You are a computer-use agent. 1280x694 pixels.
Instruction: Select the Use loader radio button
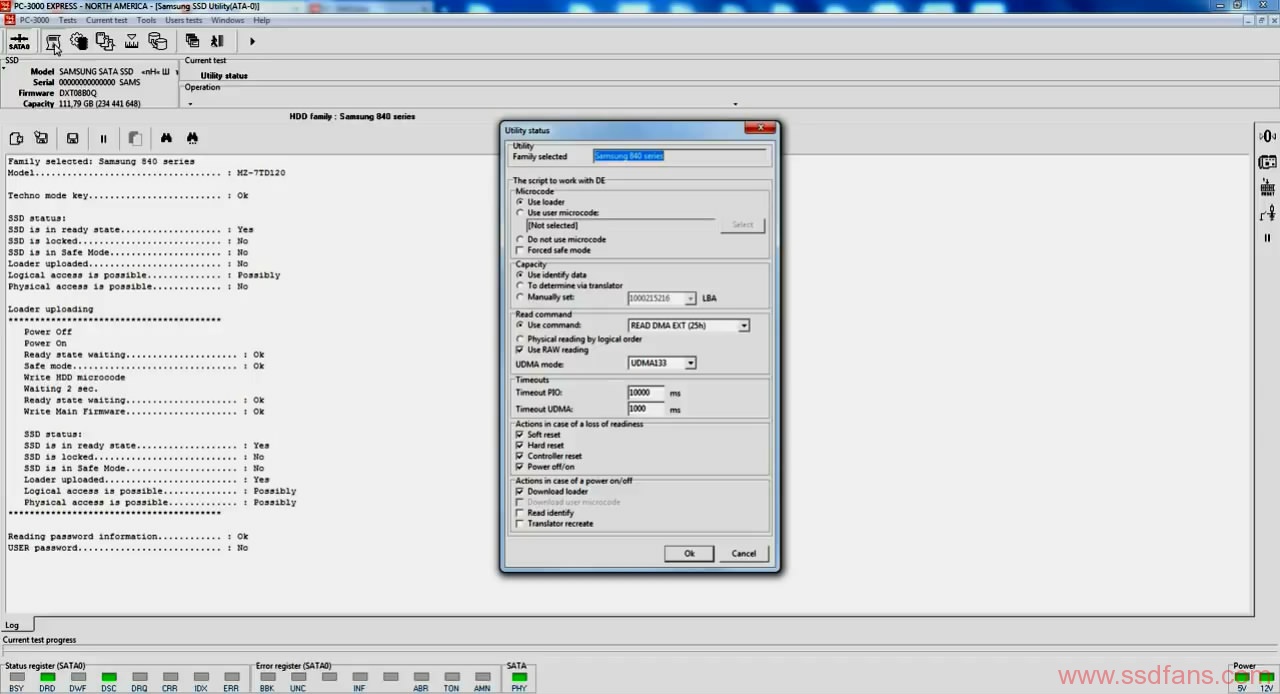point(540,202)
